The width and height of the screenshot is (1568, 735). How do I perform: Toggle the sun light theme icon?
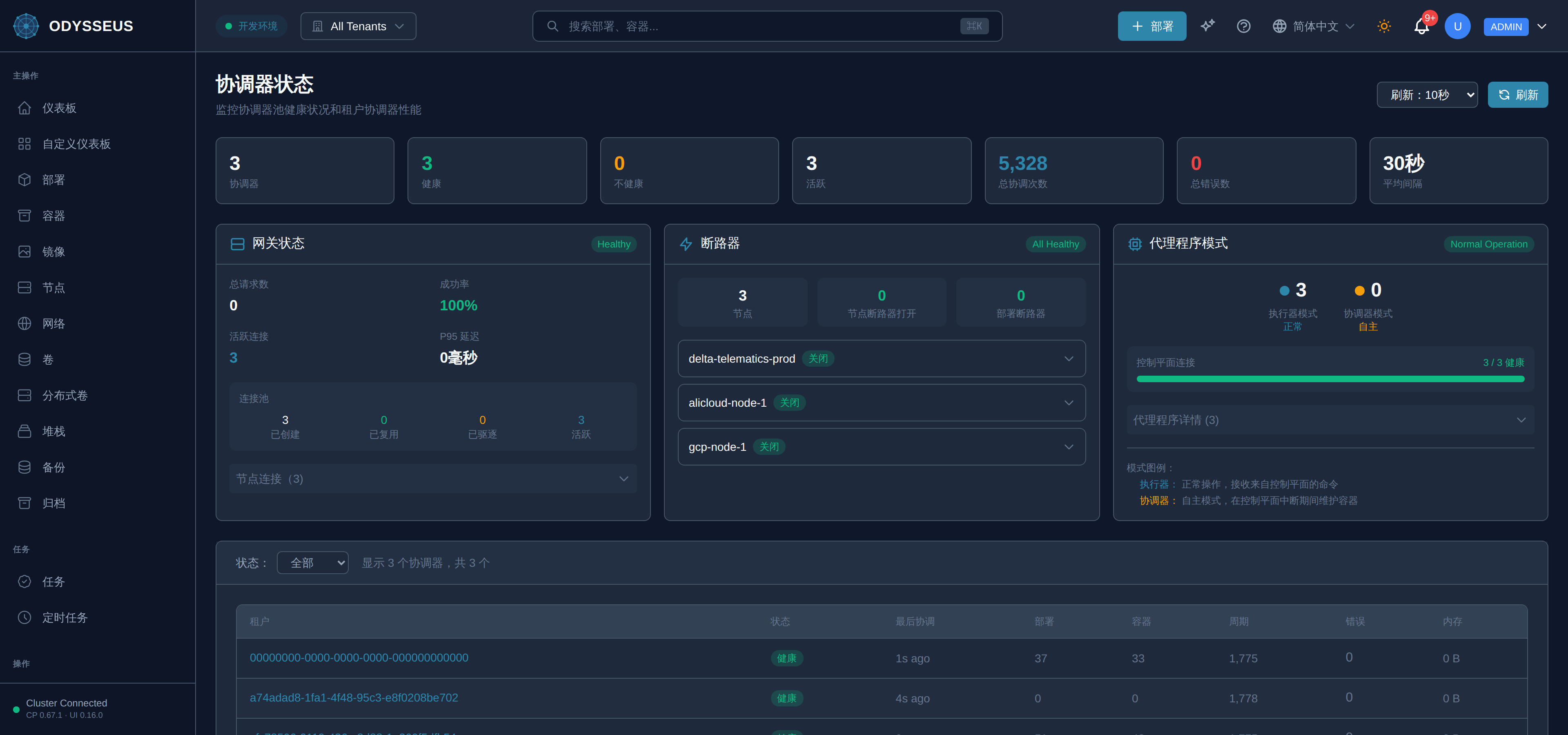(x=1383, y=26)
